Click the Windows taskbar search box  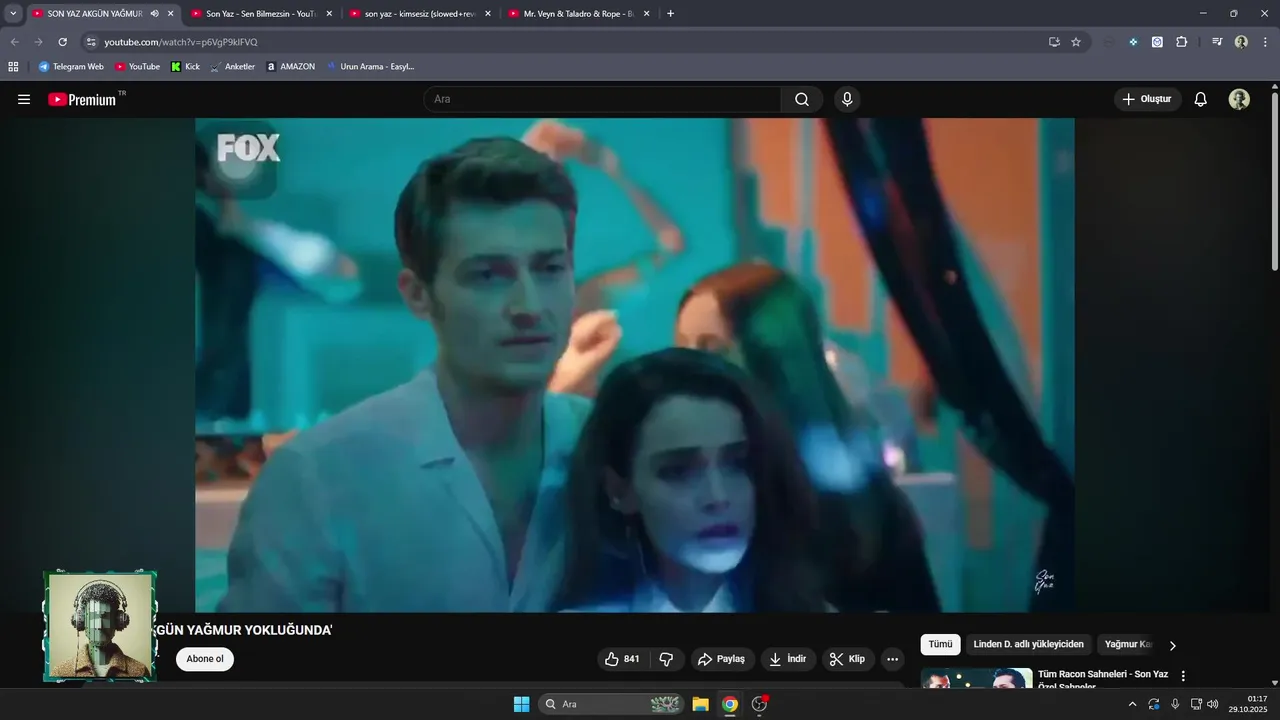[x=611, y=704]
